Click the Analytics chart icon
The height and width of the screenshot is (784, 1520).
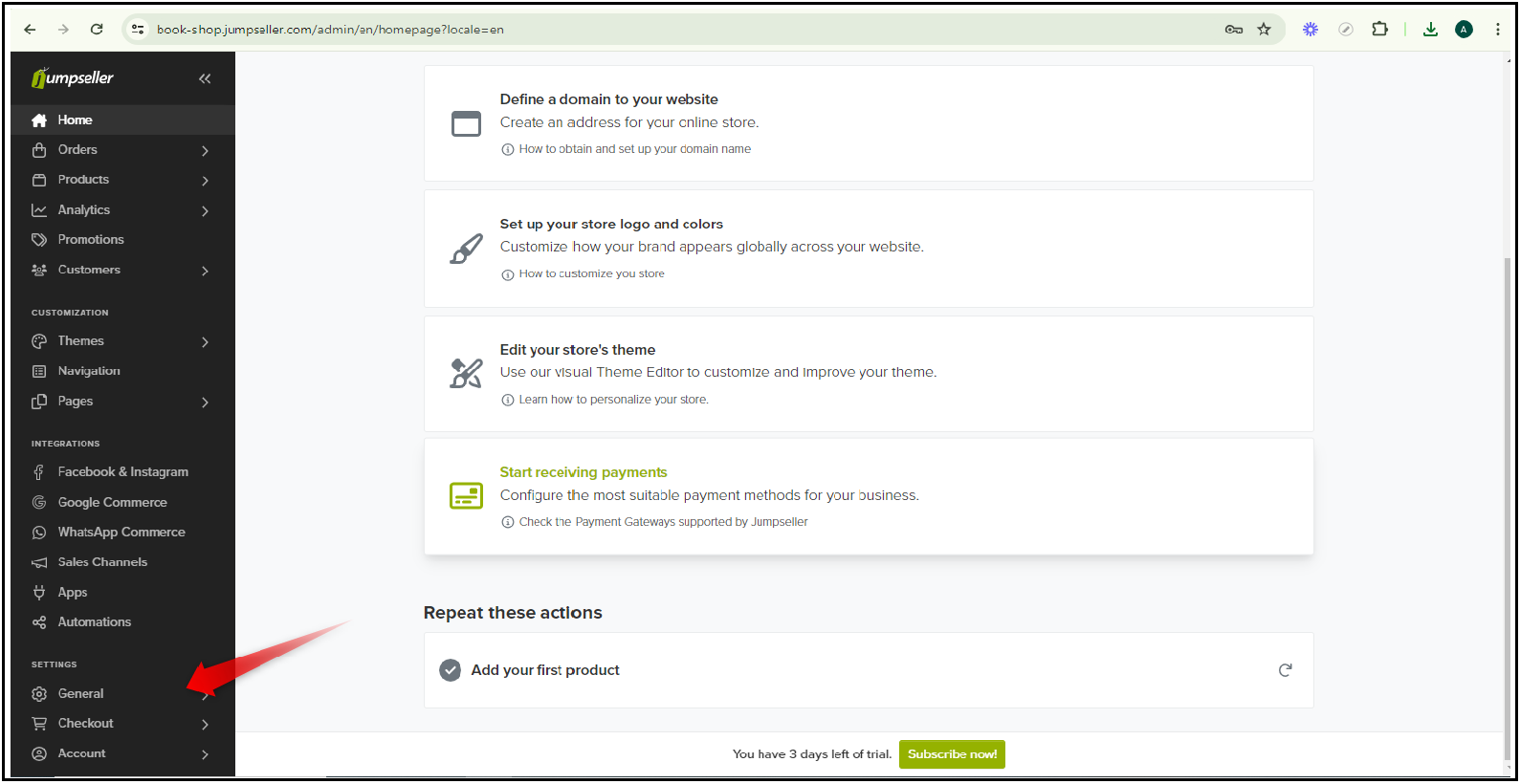pyautogui.click(x=39, y=210)
